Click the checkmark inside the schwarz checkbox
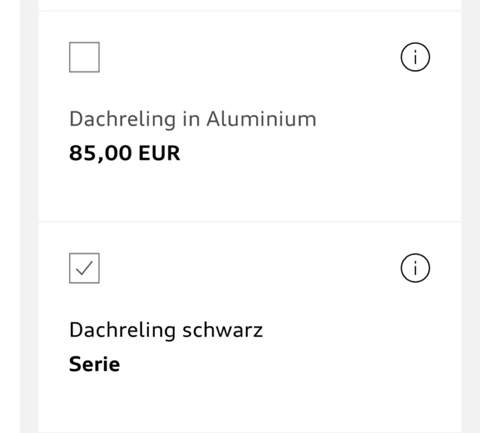 [84, 268]
